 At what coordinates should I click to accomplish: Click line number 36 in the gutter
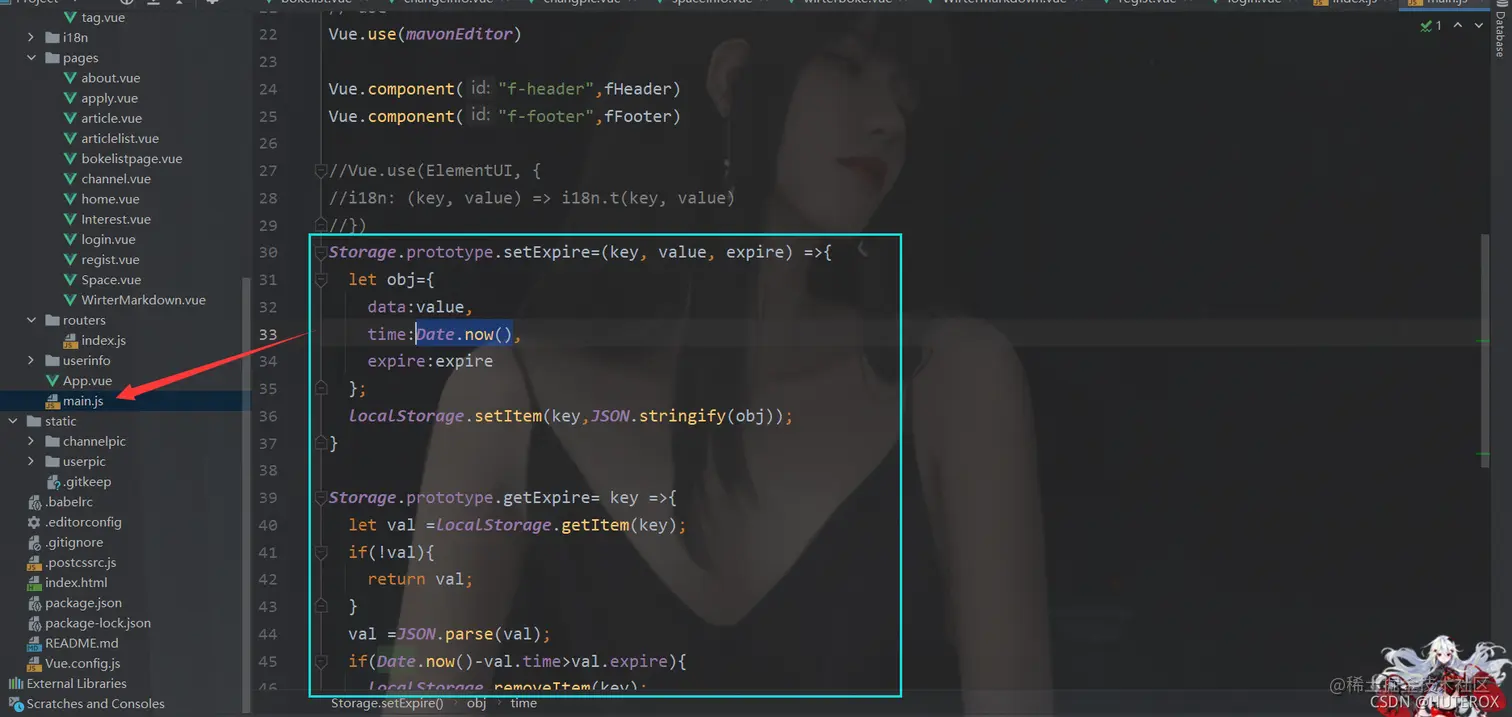pyautogui.click(x=268, y=416)
